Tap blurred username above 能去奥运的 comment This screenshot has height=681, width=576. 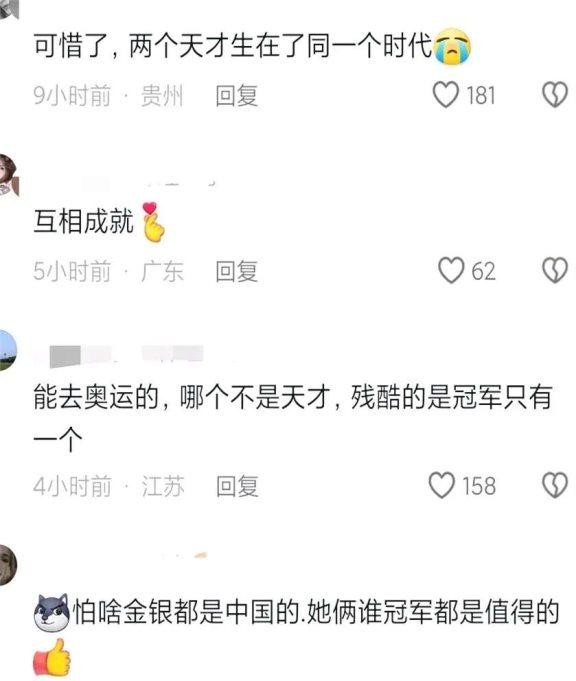click(x=126, y=356)
